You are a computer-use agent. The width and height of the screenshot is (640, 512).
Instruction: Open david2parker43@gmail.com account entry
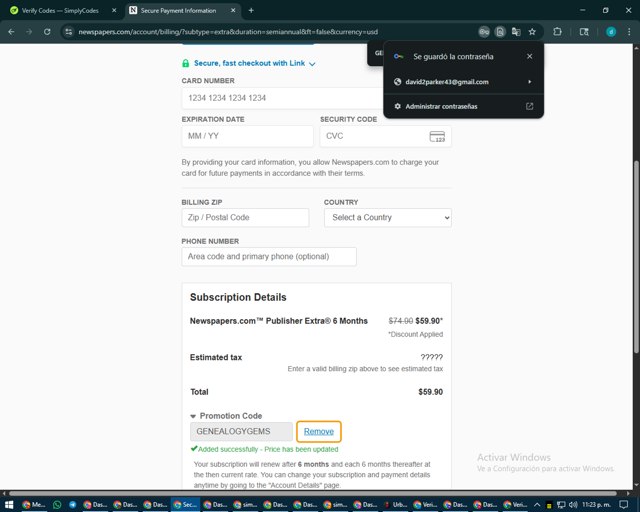(x=464, y=82)
